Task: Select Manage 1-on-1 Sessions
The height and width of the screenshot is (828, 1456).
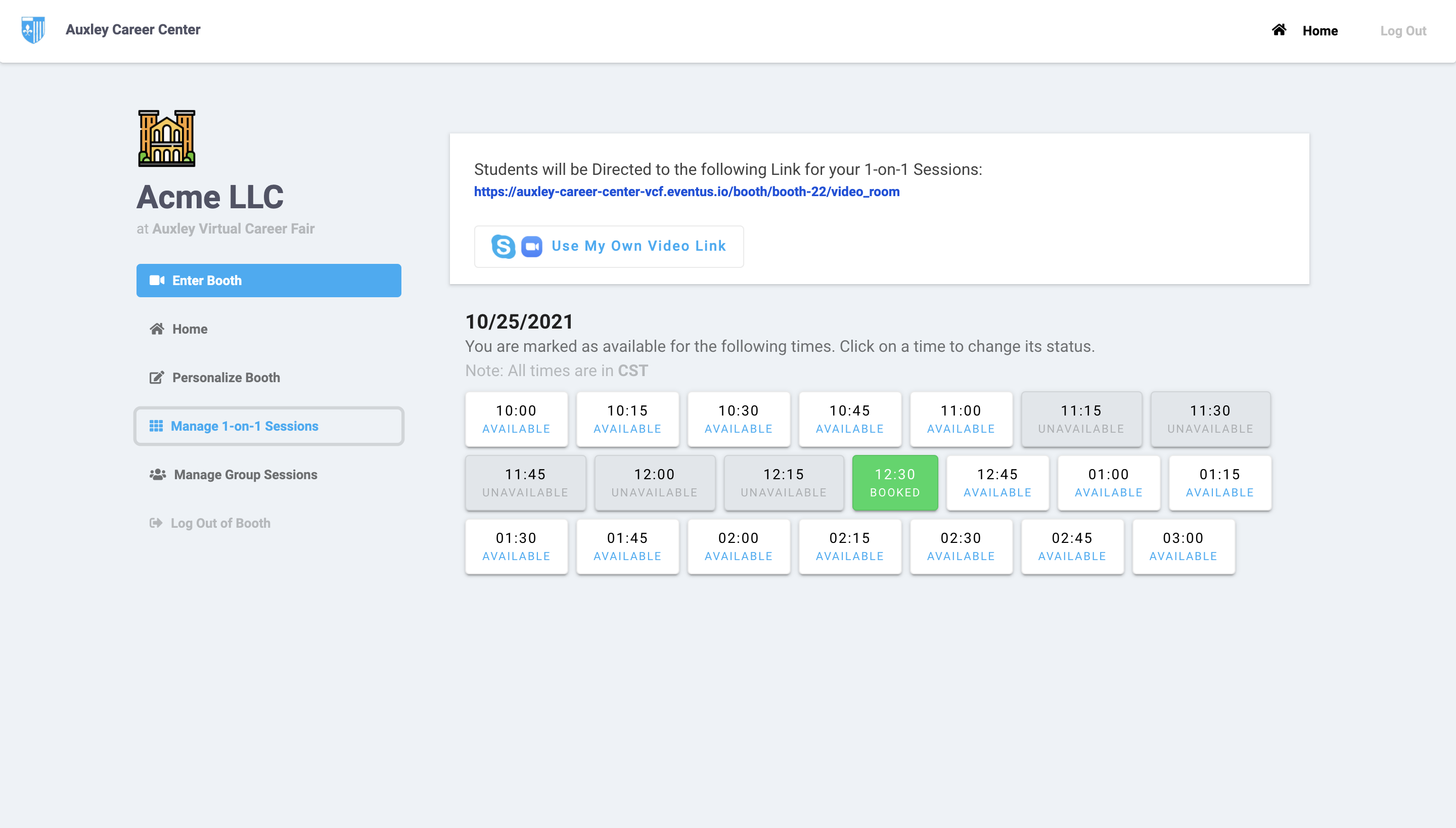Action: click(268, 426)
